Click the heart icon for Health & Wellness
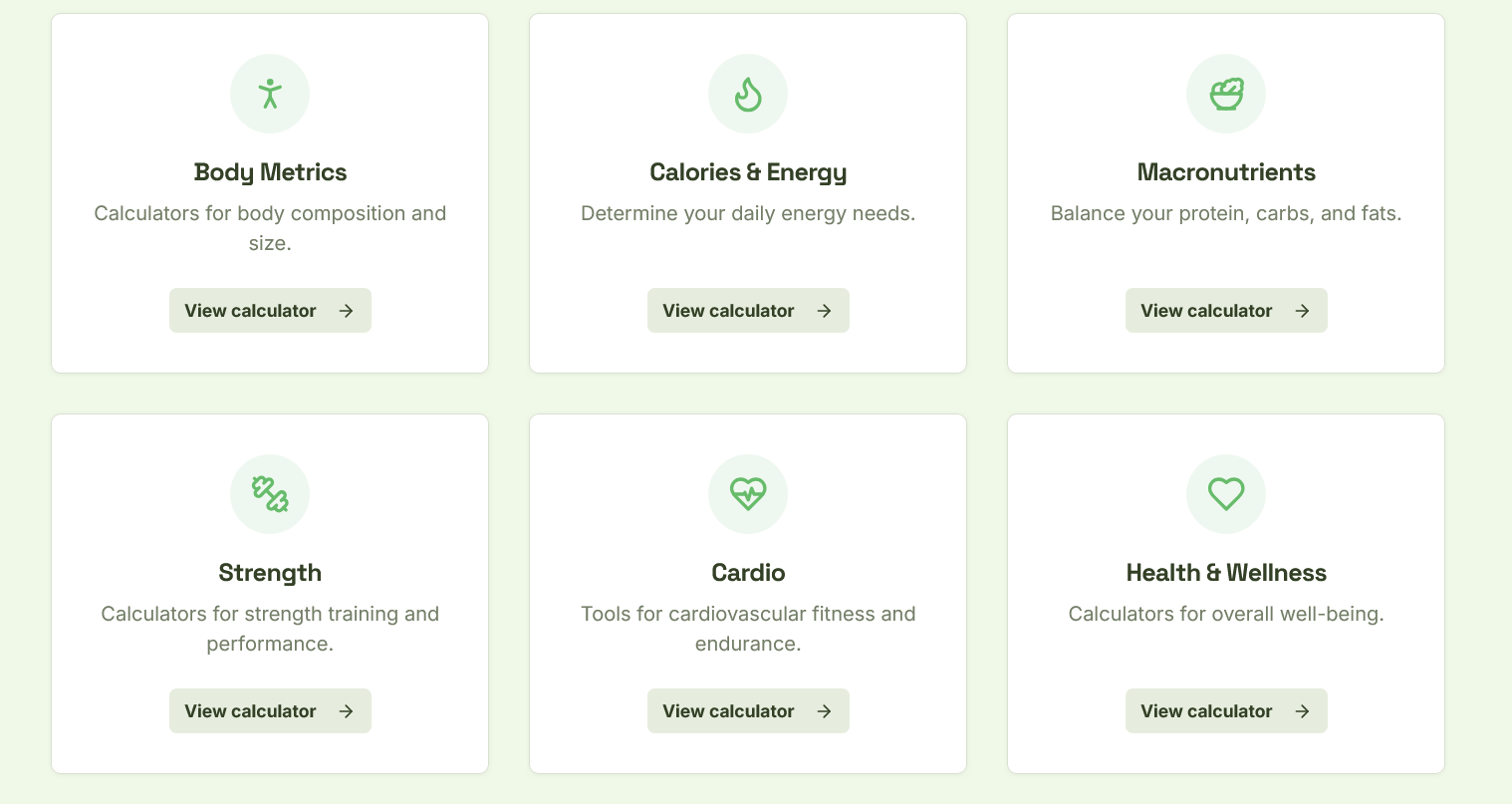The image size is (1512, 804). (1226, 493)
